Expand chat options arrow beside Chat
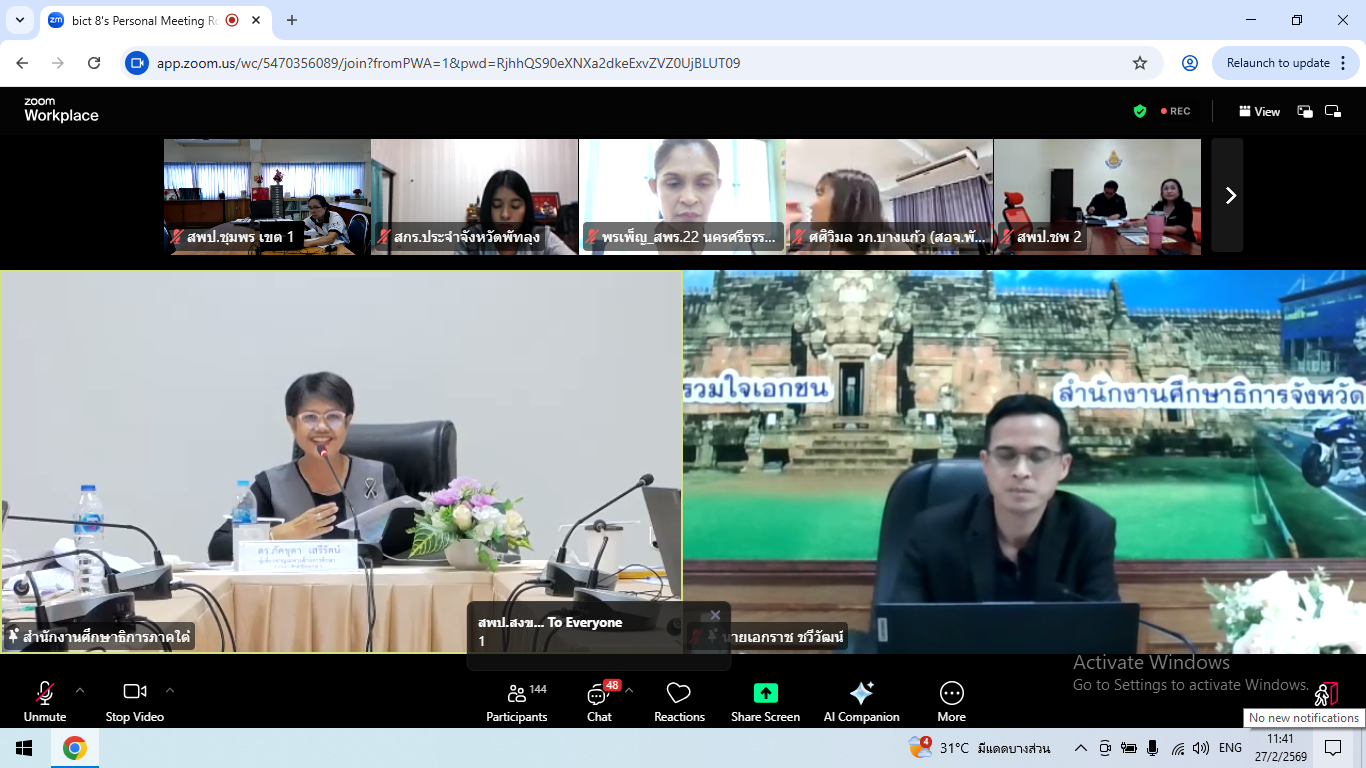The width and height of the screenshot is (1366, 768). point(629,690)
